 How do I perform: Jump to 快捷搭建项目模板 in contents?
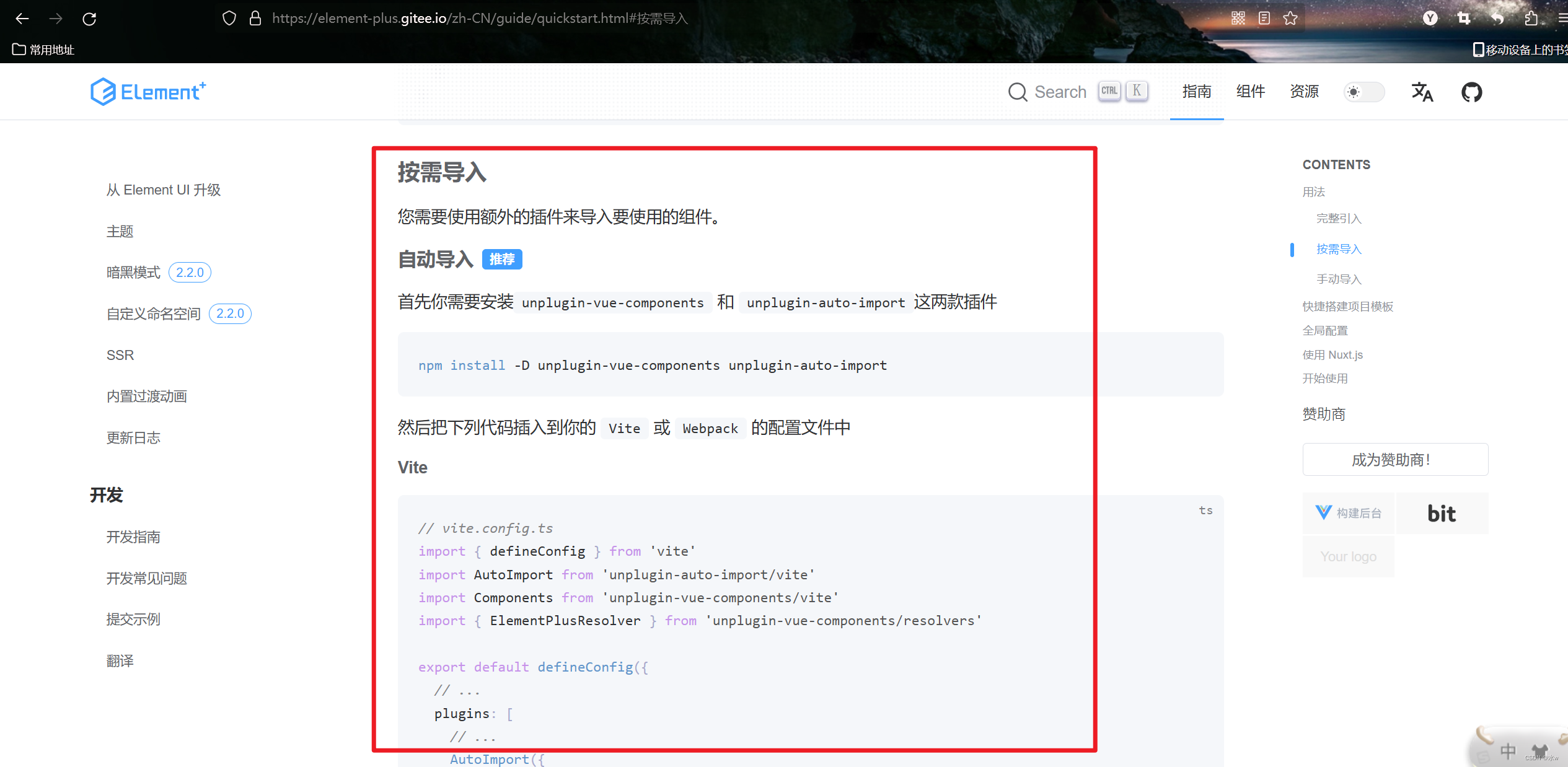(x=1348, y=307)
